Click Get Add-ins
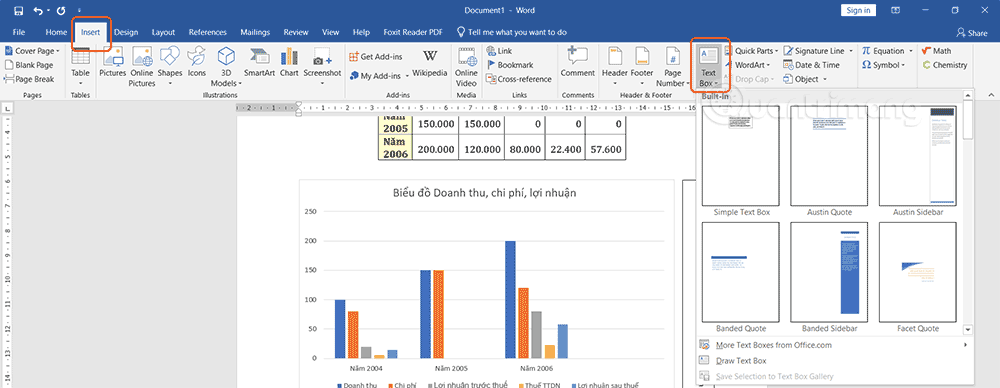The width and height of the screenshot is (1000, 388). pos(376,57)
